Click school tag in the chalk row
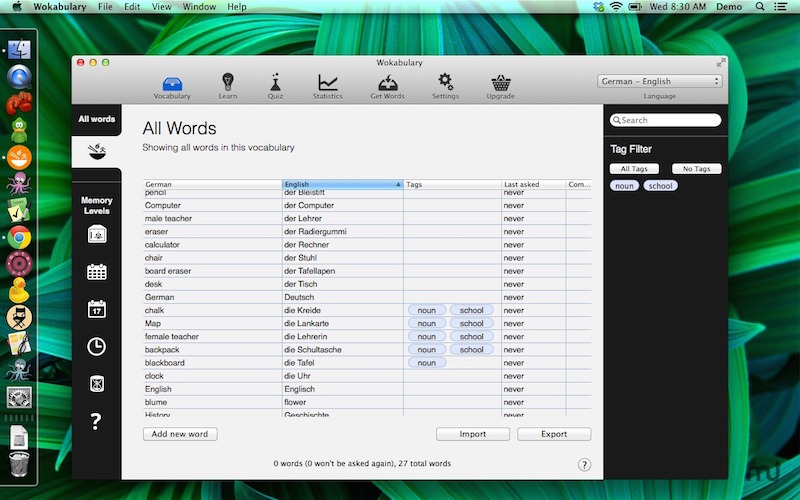This screenshot has height=500, width=800. [471, 310]
